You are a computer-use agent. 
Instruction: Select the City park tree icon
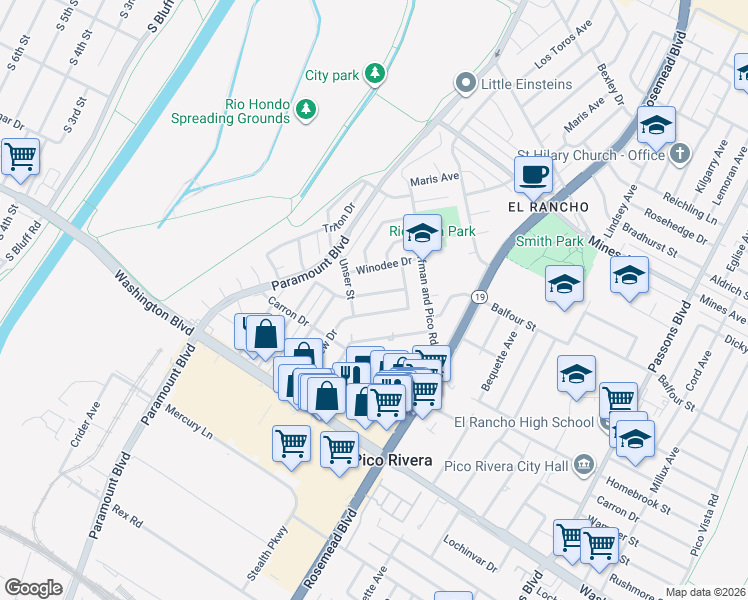tap(374, 74)
